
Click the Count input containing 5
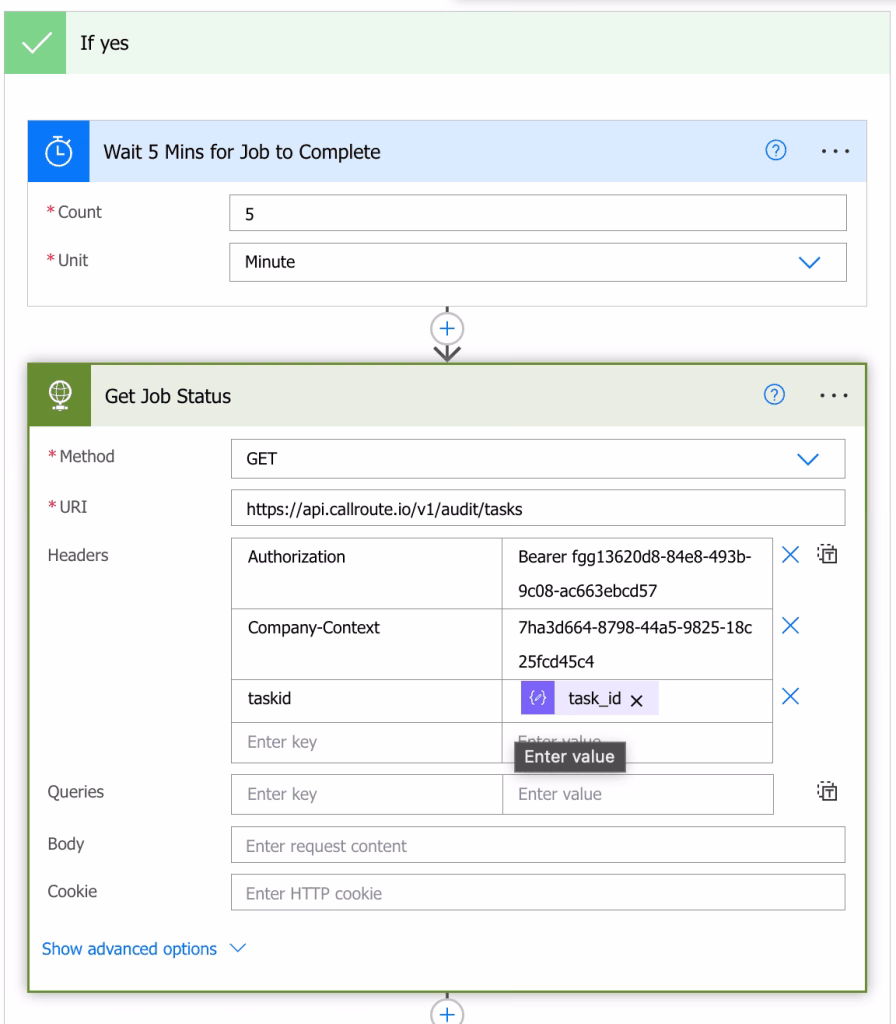click(x=540, y=212)
